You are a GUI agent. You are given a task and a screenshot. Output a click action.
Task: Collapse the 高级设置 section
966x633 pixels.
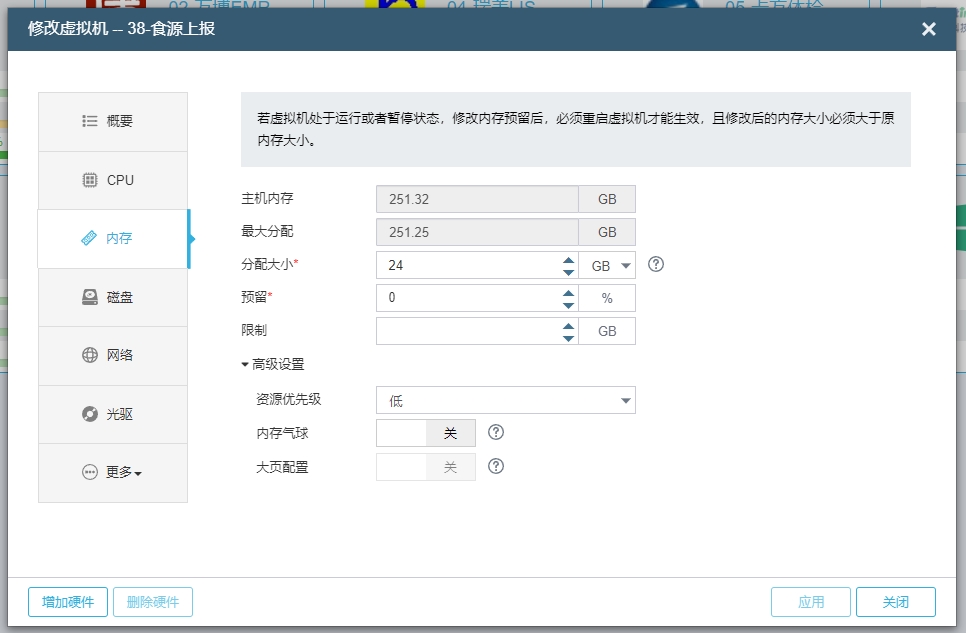[x=273, y=365]
